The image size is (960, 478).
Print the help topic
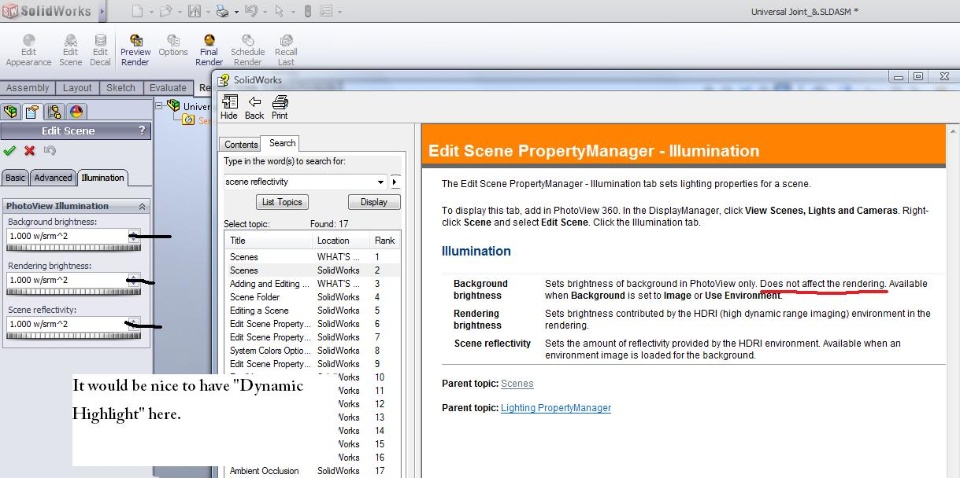click(280, 107)
